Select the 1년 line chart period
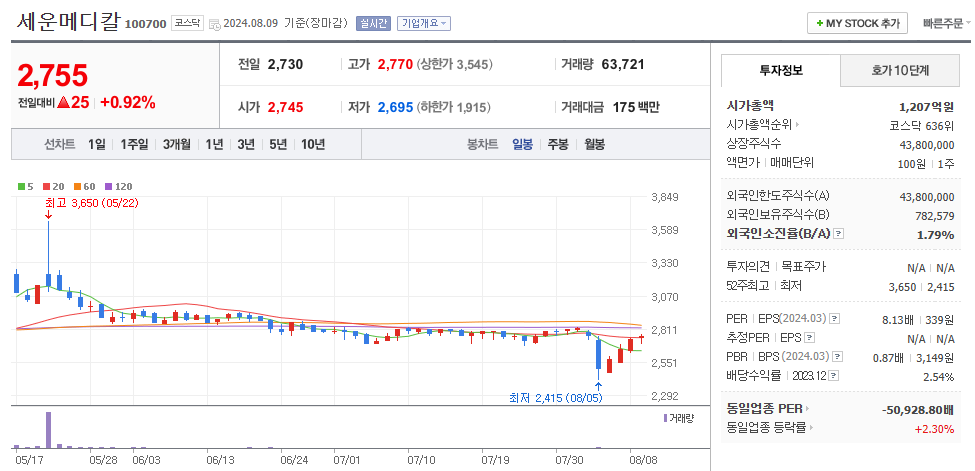Screen dimensions: 975x471 tap(214, 144)
